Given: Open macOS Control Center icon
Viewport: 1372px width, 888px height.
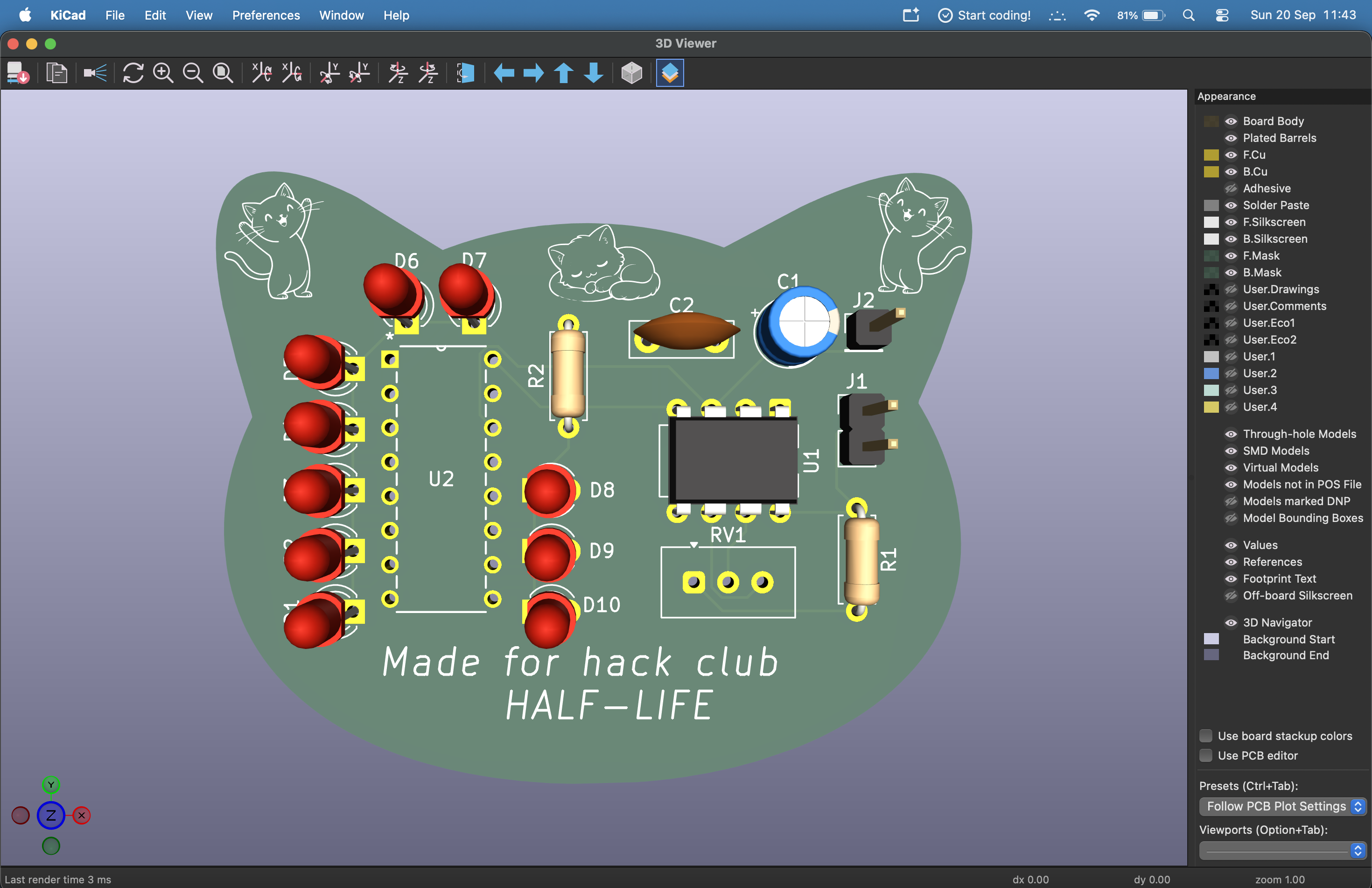Looking at the screenshot, I should coord(1222,15).
